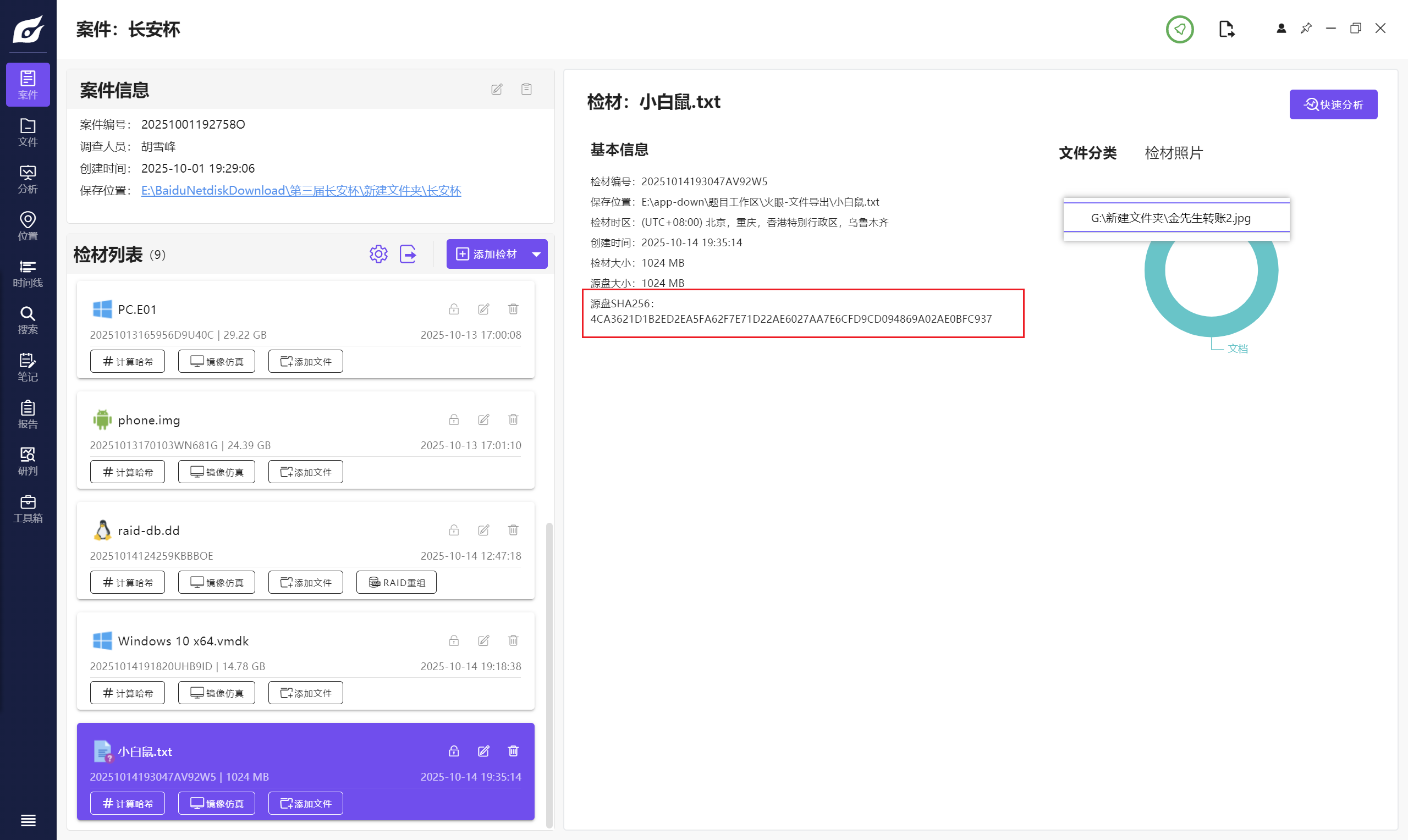Open the 研判 analysis sidebar icon
Screen dimensions: 1408x840
[x=28, y=461]
